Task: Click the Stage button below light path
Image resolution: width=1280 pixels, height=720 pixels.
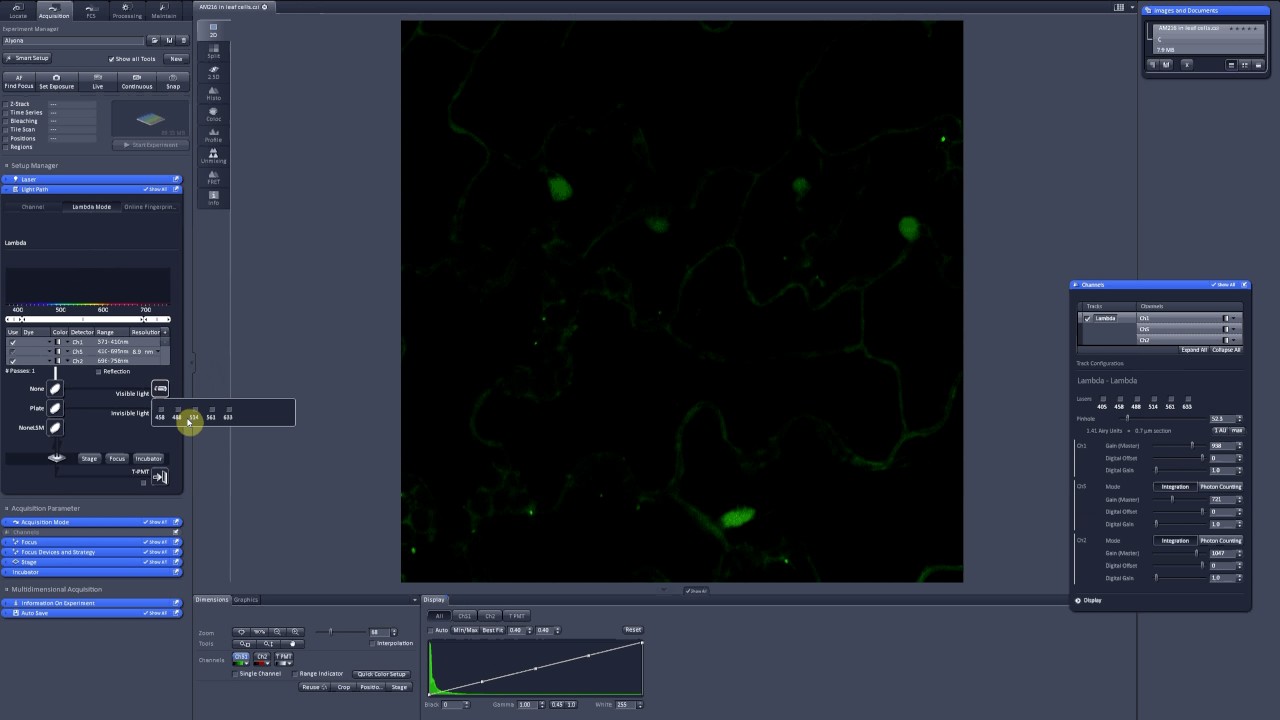Action: 89,458
